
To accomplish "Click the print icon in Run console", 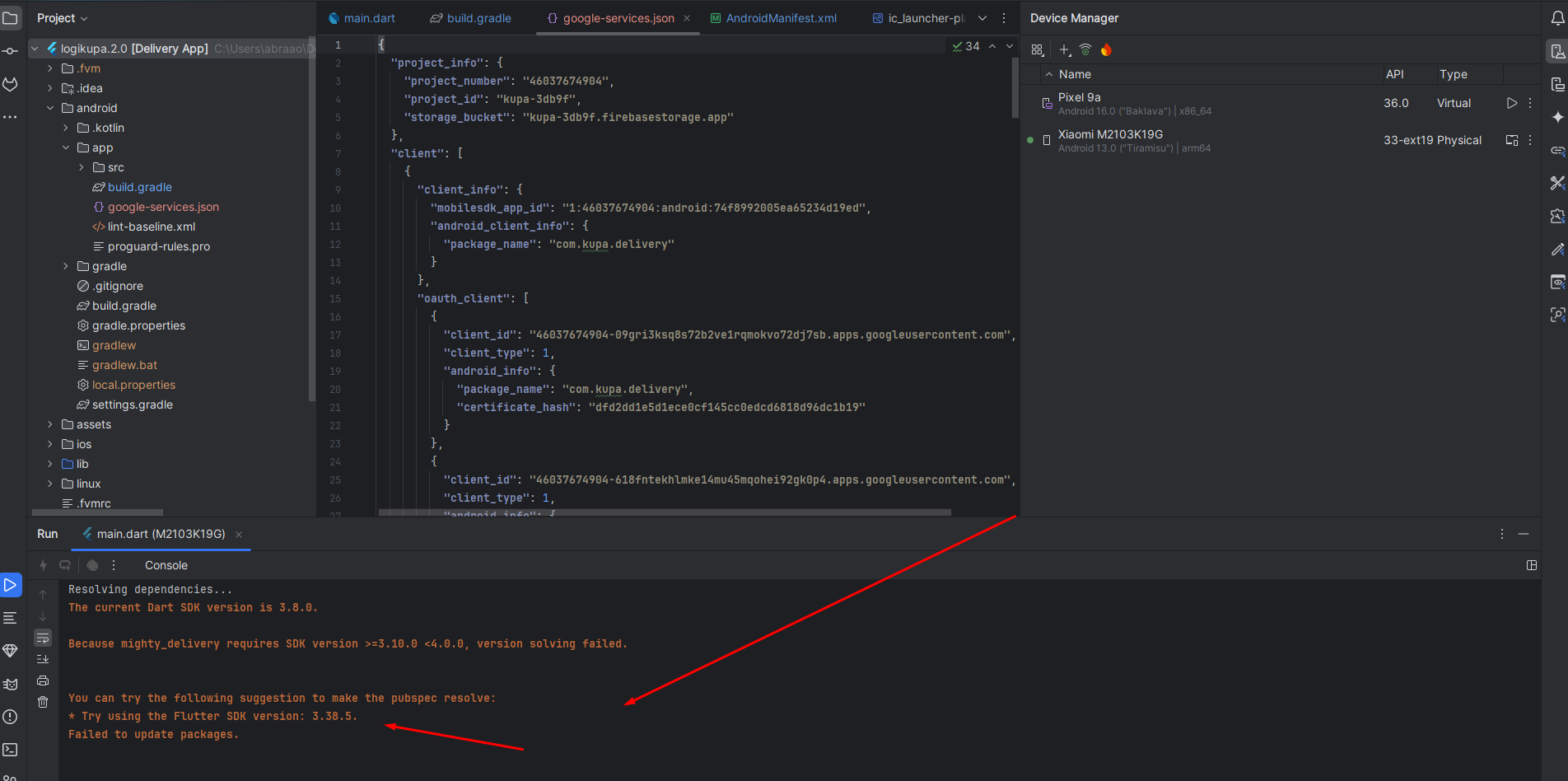I will point(43,680).
